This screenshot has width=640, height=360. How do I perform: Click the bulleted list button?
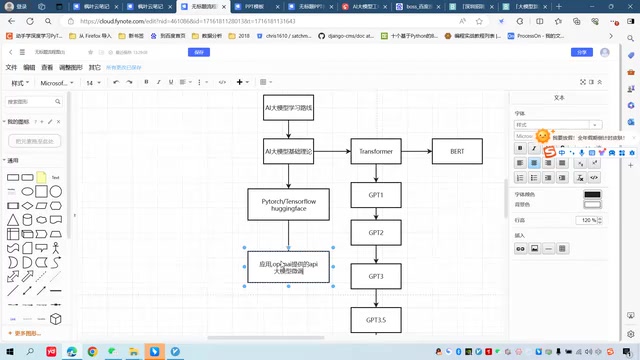(x=534, y=178)
